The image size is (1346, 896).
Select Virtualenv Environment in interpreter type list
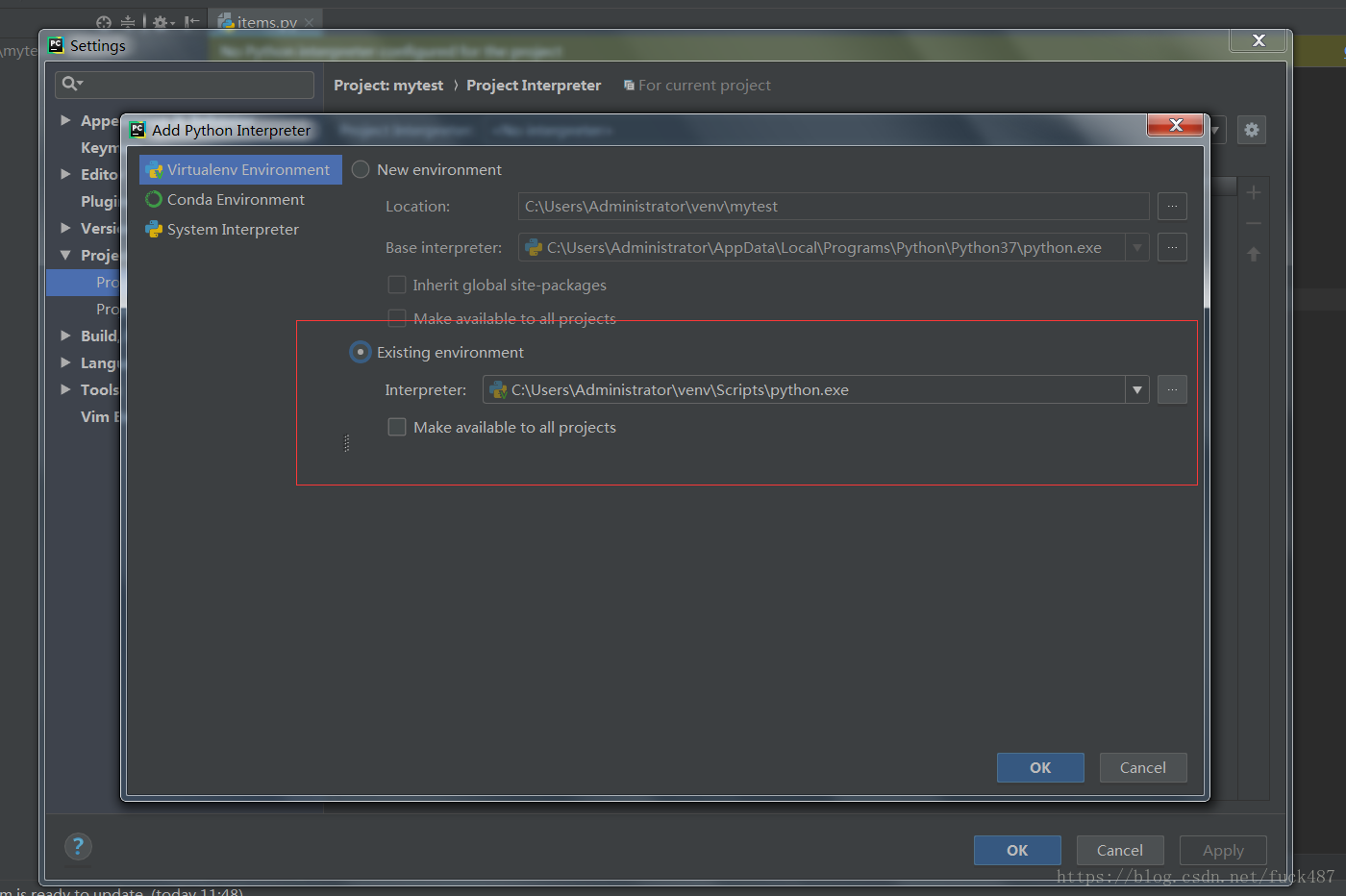[x=240, y=169]
